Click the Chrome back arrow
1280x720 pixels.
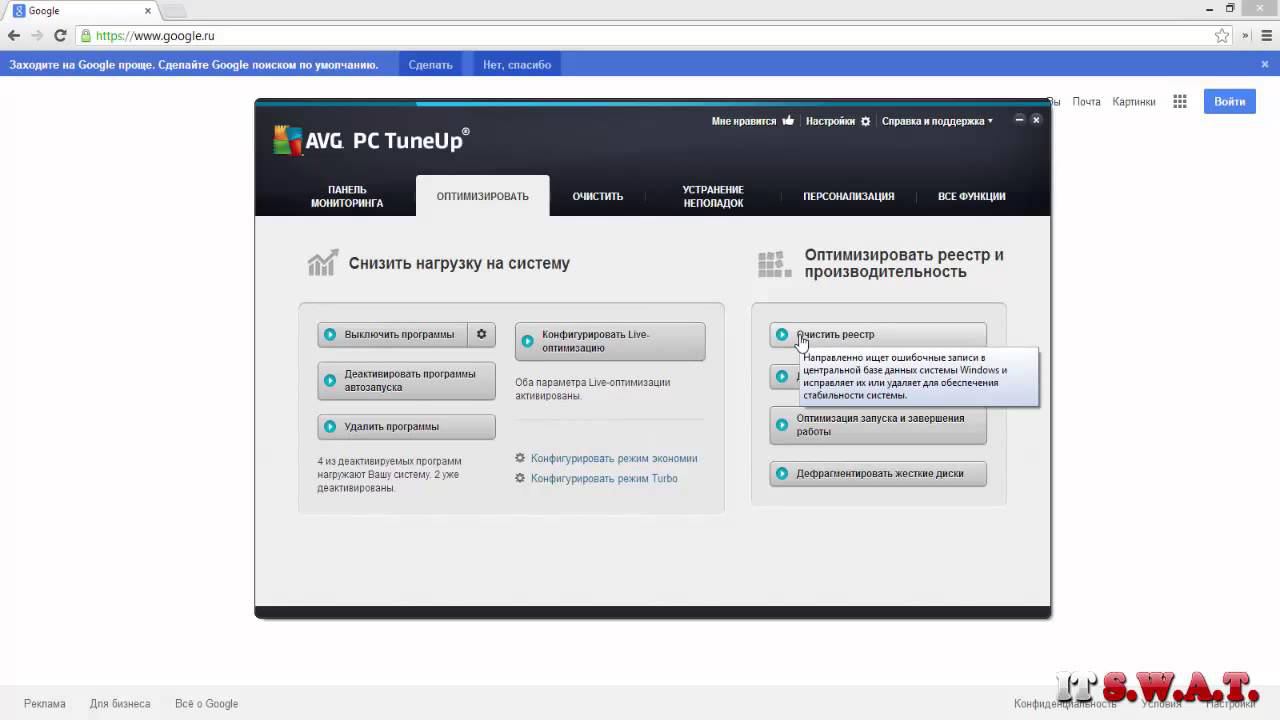pyautogui.click(x=14, y=35)
